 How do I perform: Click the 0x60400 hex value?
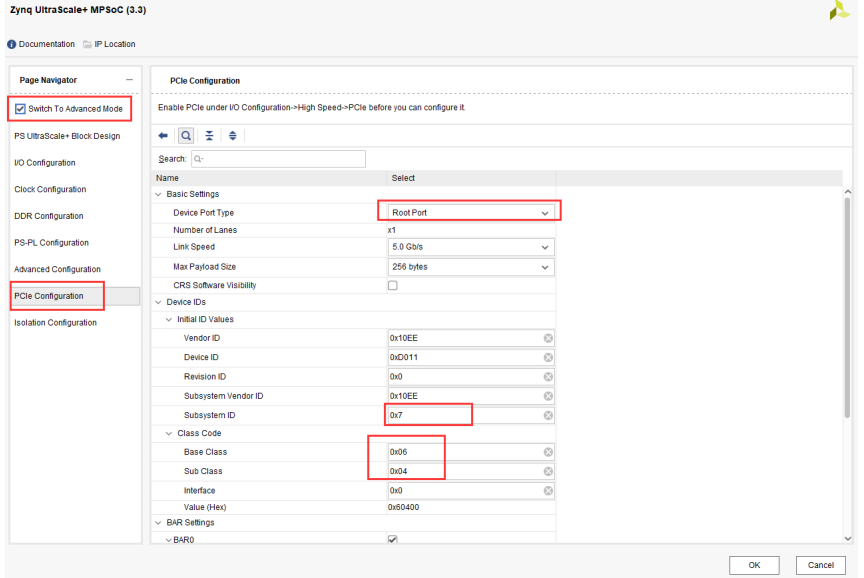coord(403,507)
